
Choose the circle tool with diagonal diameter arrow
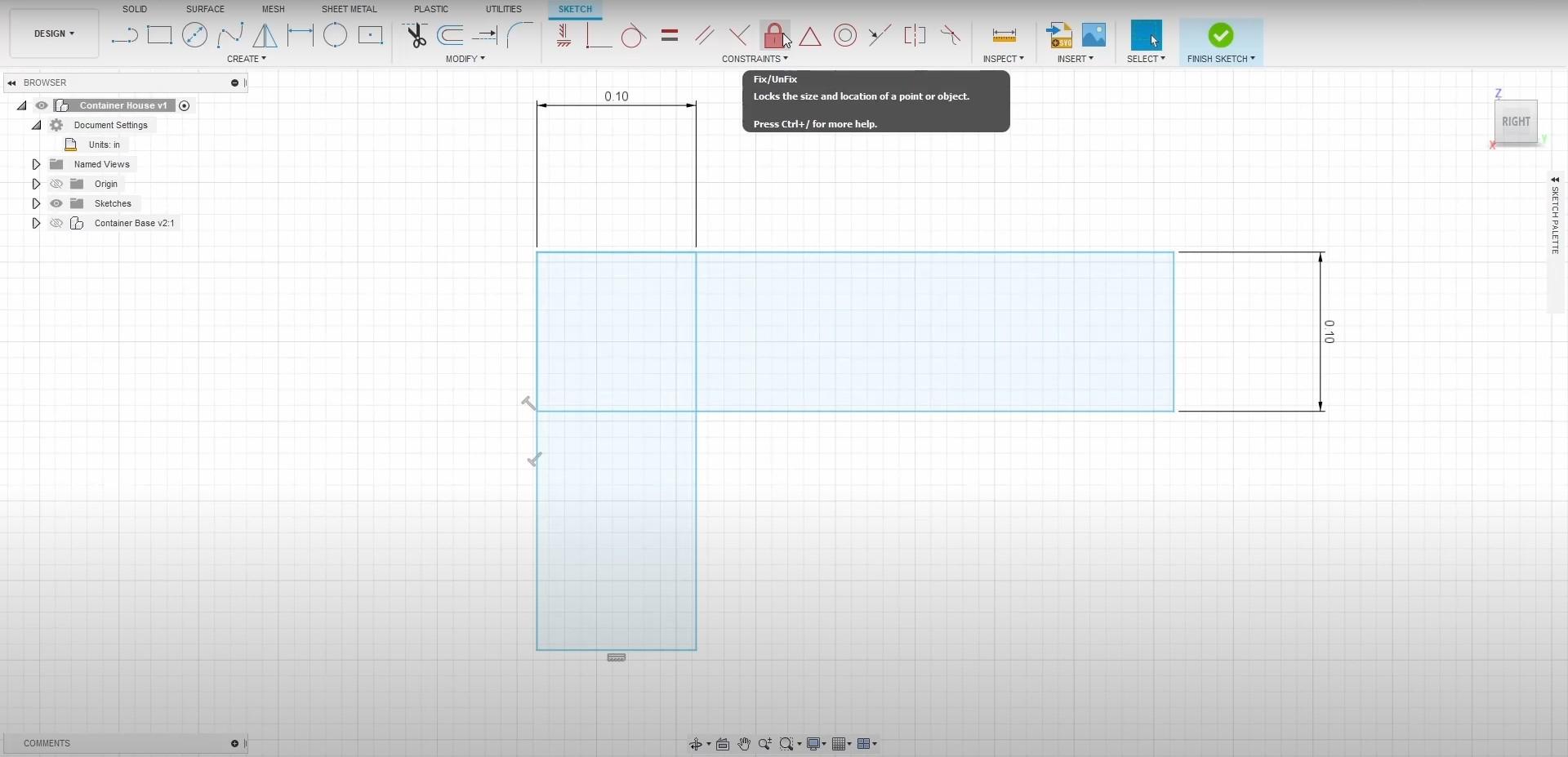click(x=194, y=35)
